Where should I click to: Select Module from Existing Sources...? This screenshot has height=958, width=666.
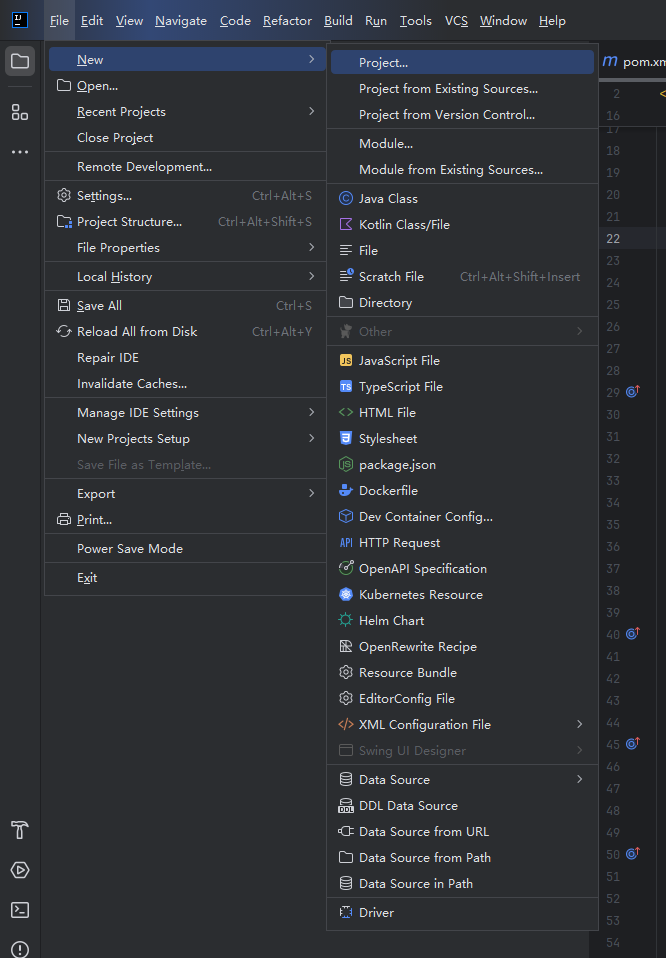[x=463, y=170]
